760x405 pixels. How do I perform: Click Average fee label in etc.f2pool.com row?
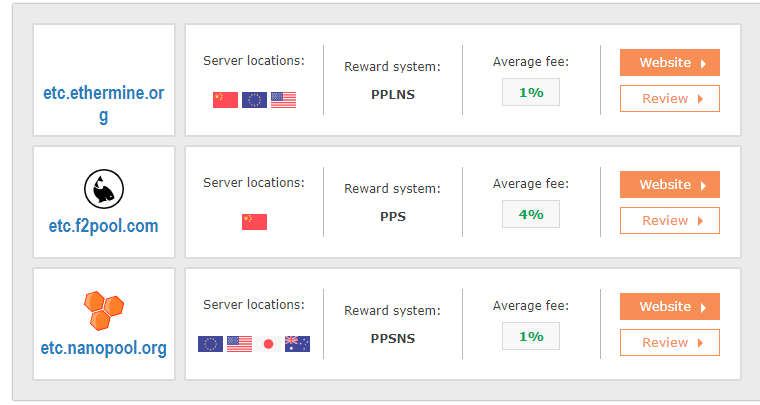pos(531,184)
